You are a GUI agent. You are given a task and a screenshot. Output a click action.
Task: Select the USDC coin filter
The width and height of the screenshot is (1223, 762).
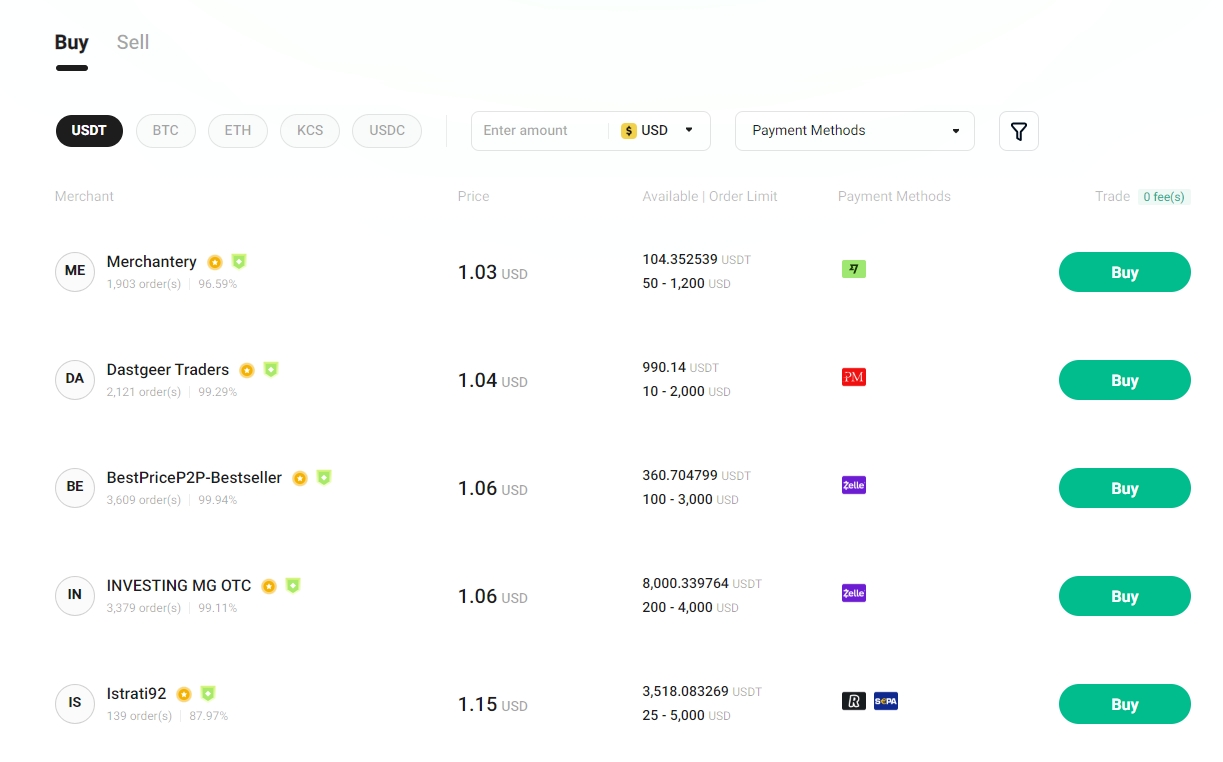(386, 131)
